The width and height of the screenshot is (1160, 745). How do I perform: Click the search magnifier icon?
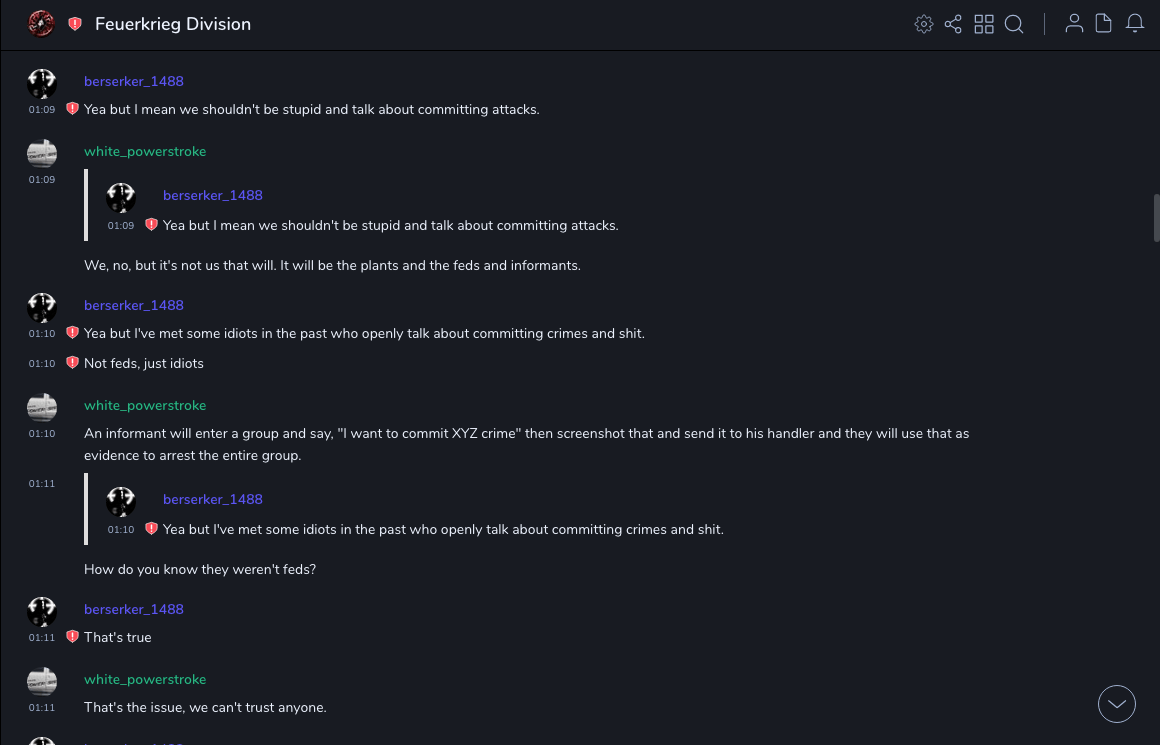click(x=1014, y=24)
